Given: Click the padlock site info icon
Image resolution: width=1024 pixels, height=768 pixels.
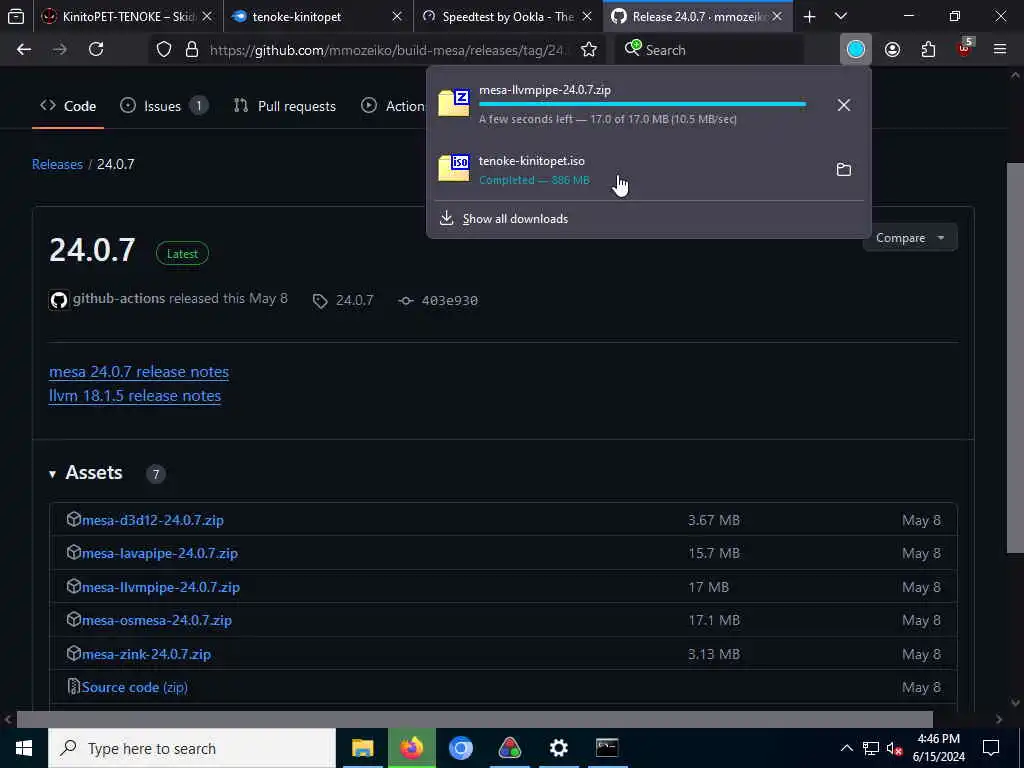Looking at the screenshot, I should (192, 50).
